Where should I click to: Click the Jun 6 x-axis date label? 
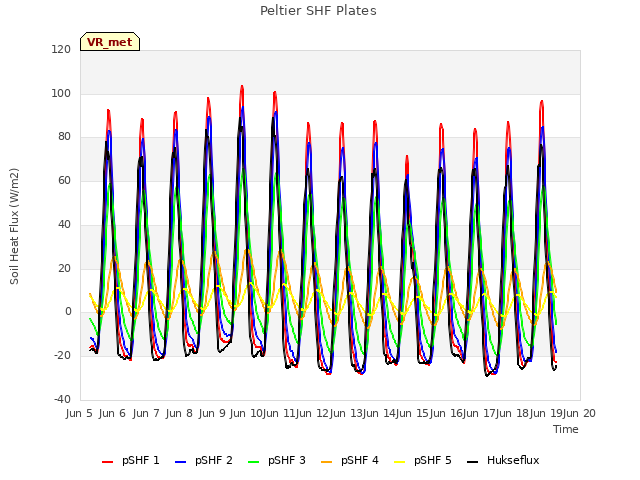click(112, 413)
